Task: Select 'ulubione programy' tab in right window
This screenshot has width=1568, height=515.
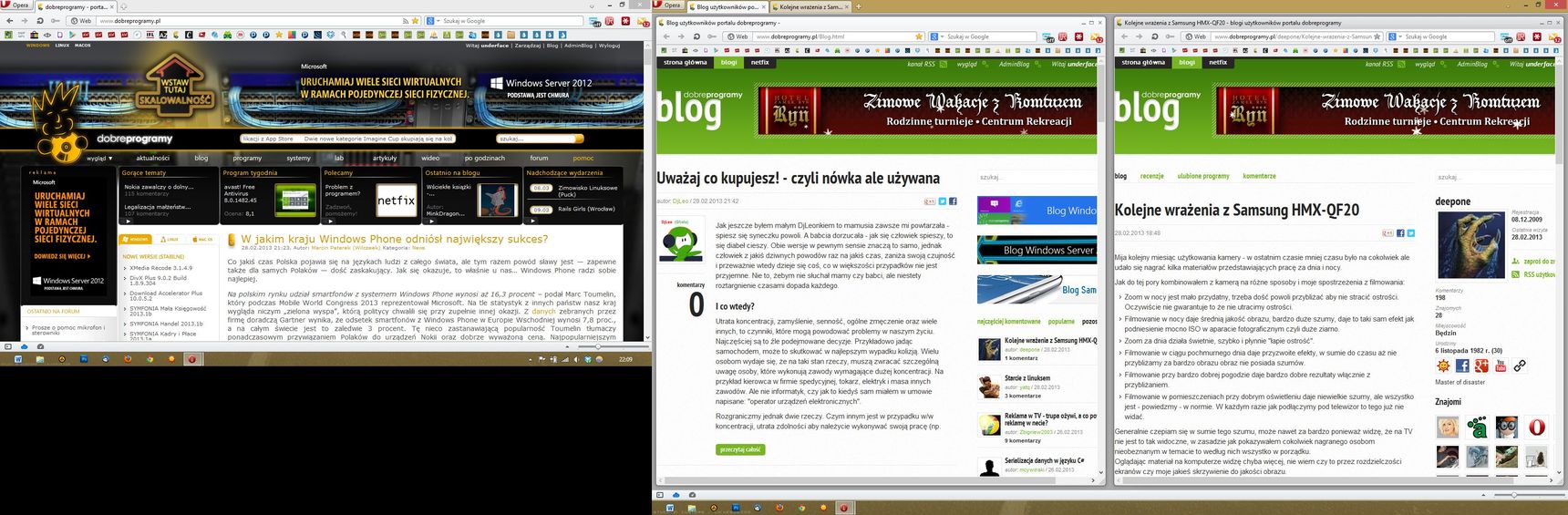Action: tap(1203, 176)
